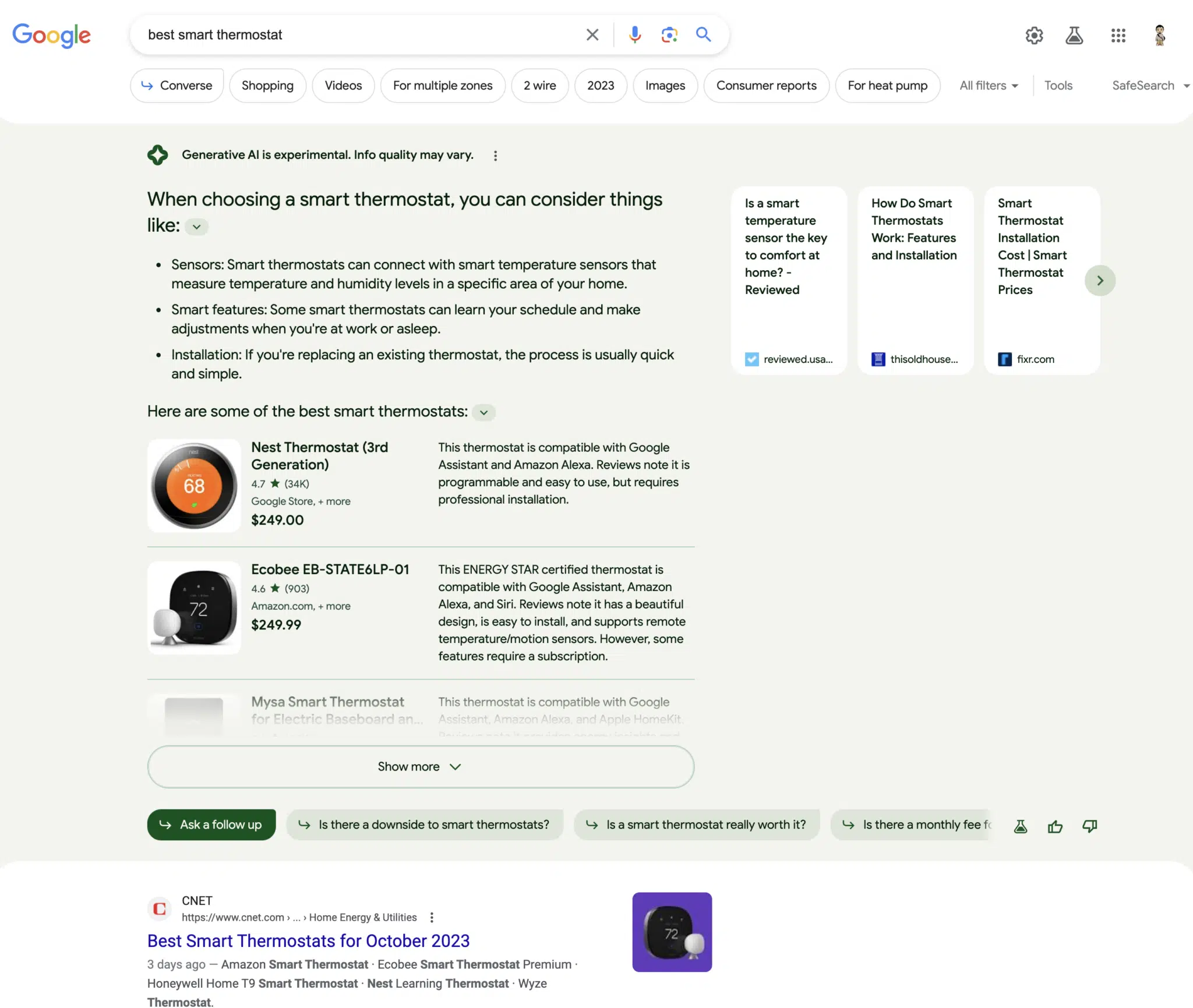Advance the source card carousel with the right arrow
This screenshot has width=1193, height=1008.
click(1100, 280)
